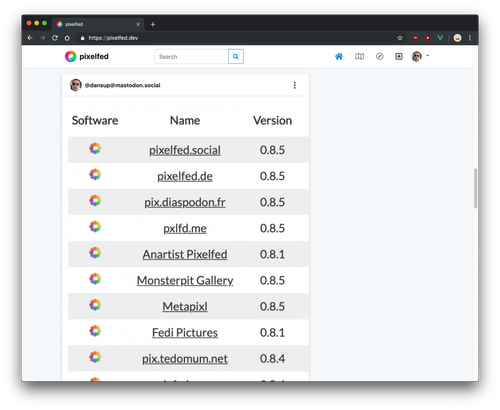Bookmark page with the star icon
500x410 pixels.
pyautogui.click(x=400, y=38)
